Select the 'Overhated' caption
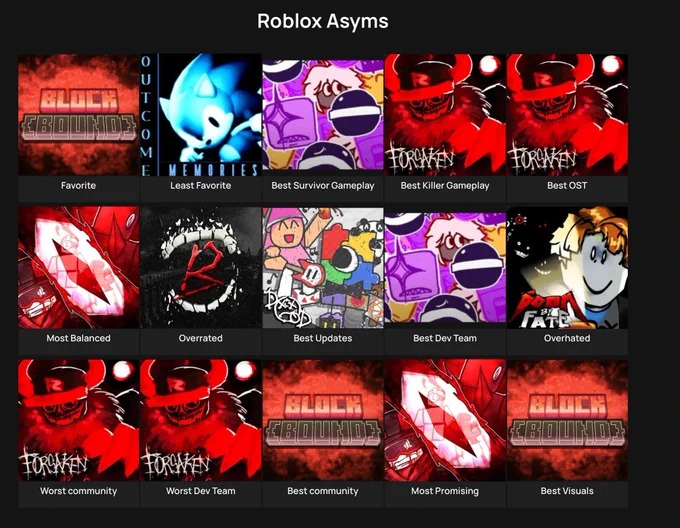Screen dimensions: 680x528 [567, 338]
